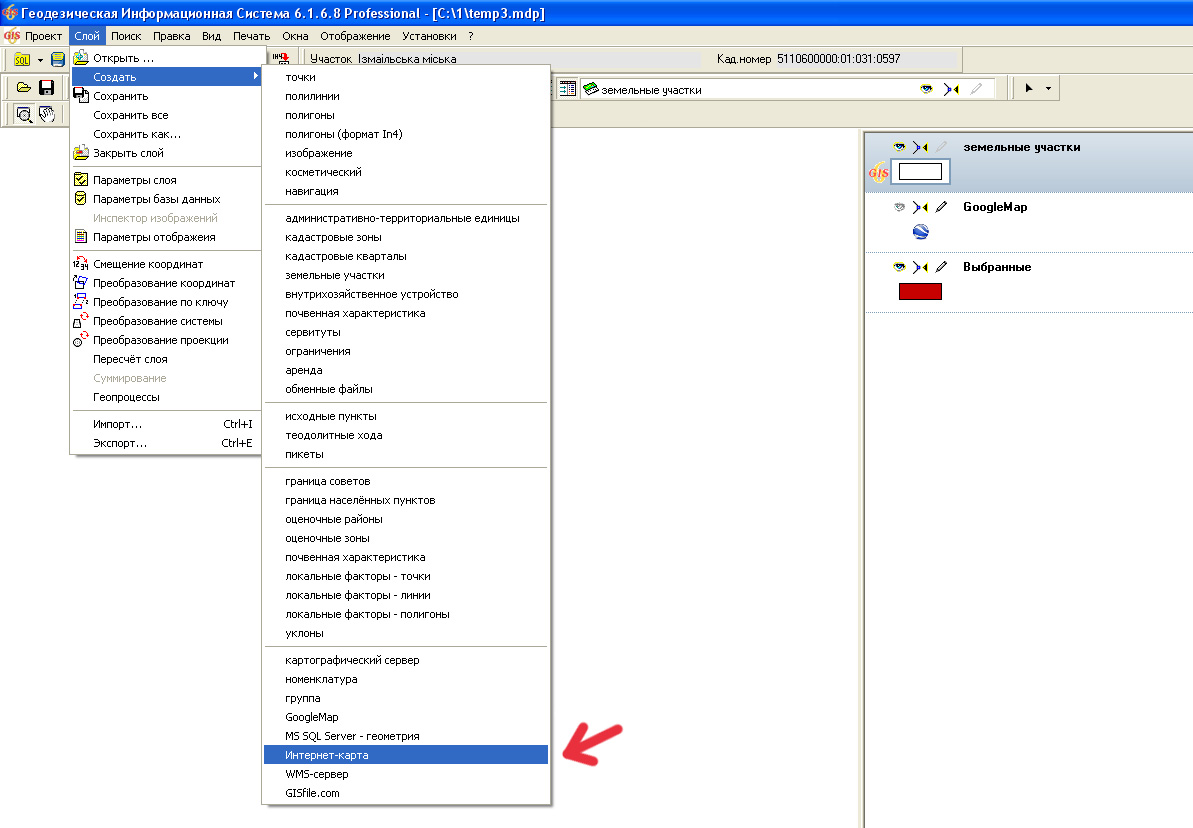Image resolution: width=1193 pixels, height=828 pixels.
Task: Expand the Создать submenu arrow
Action: coord(256,77)
